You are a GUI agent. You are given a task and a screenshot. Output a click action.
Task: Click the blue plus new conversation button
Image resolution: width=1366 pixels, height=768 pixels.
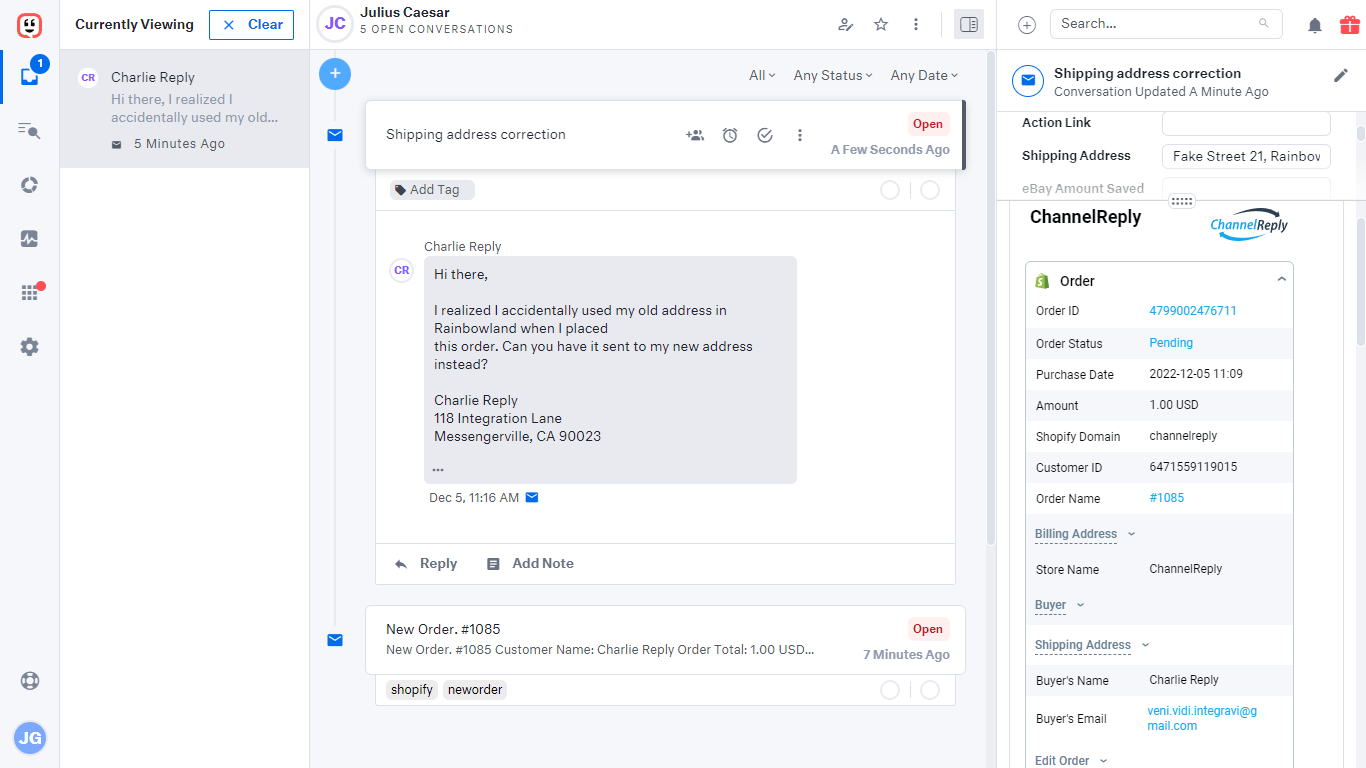335,74
